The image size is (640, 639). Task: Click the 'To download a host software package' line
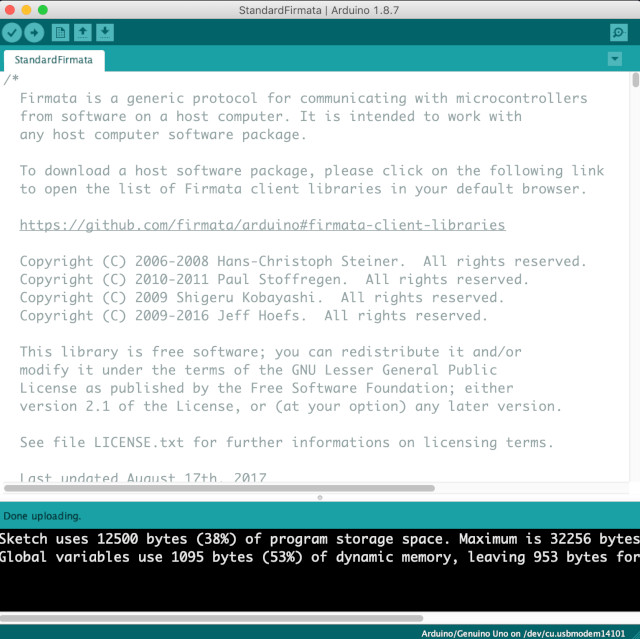tap(312, 171)
